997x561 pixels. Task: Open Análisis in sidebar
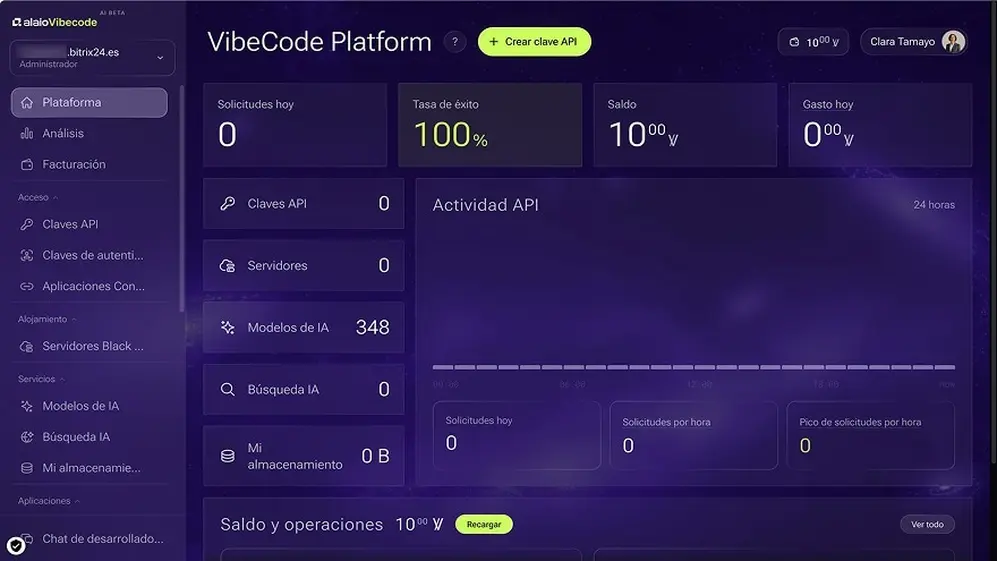[x=89, y=133]
